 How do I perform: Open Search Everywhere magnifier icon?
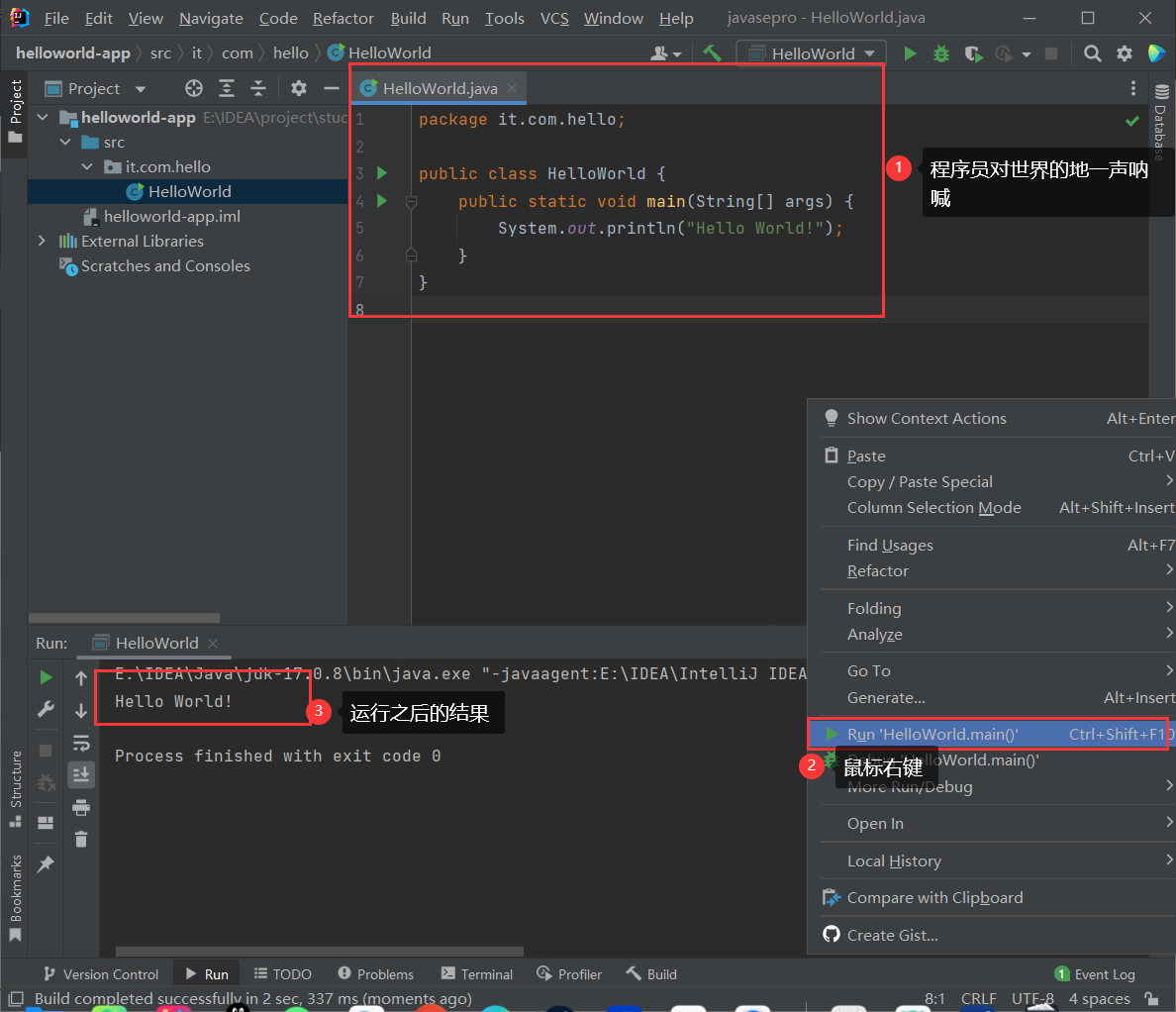click(x=1092, y=53)
